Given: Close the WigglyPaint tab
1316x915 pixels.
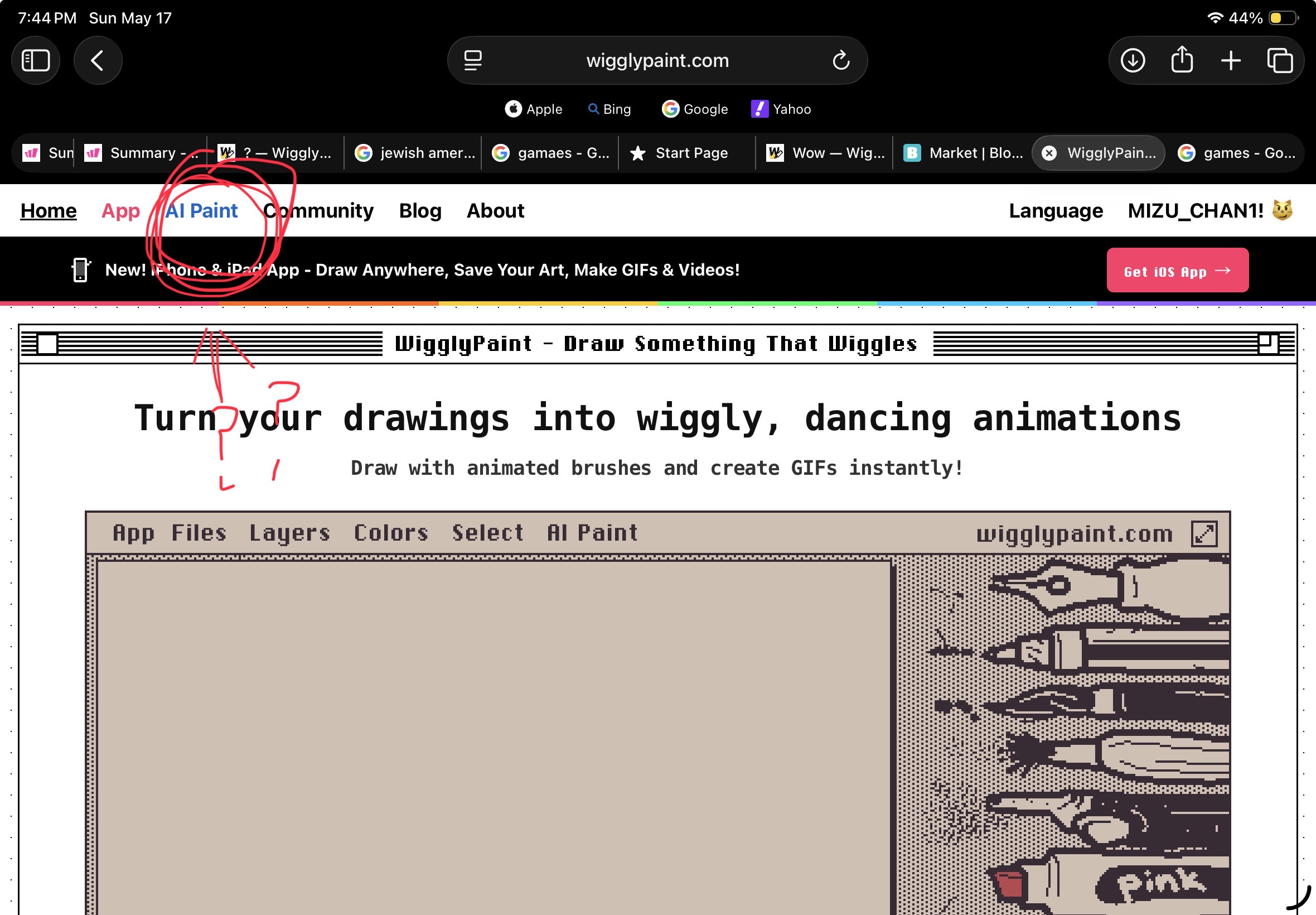Looking at the screenshot, I should pyautogui.click(x=1048, y=153).
